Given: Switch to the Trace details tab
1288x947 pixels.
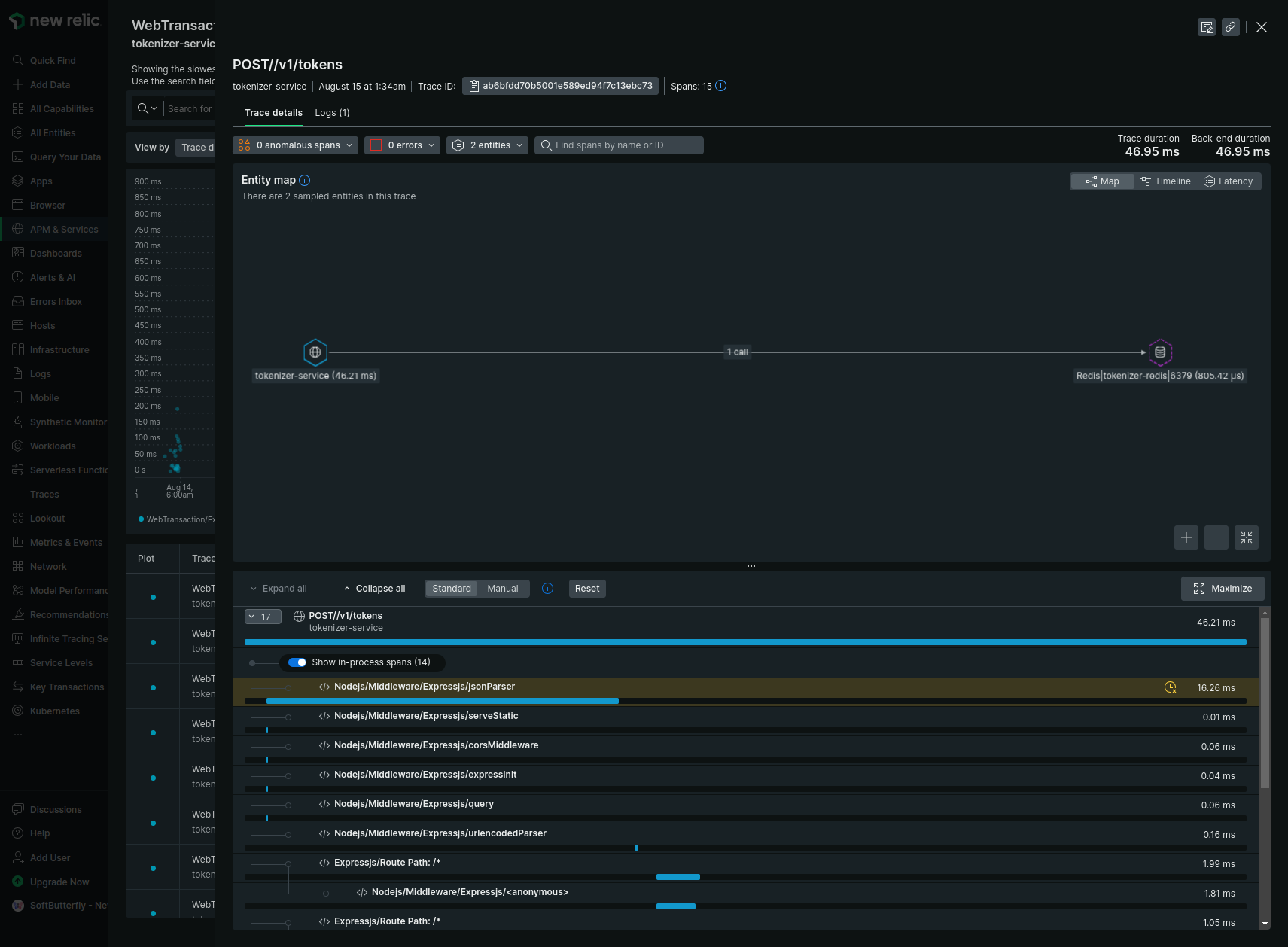Looking at the screenshot, I should click(x=273, y=113).
